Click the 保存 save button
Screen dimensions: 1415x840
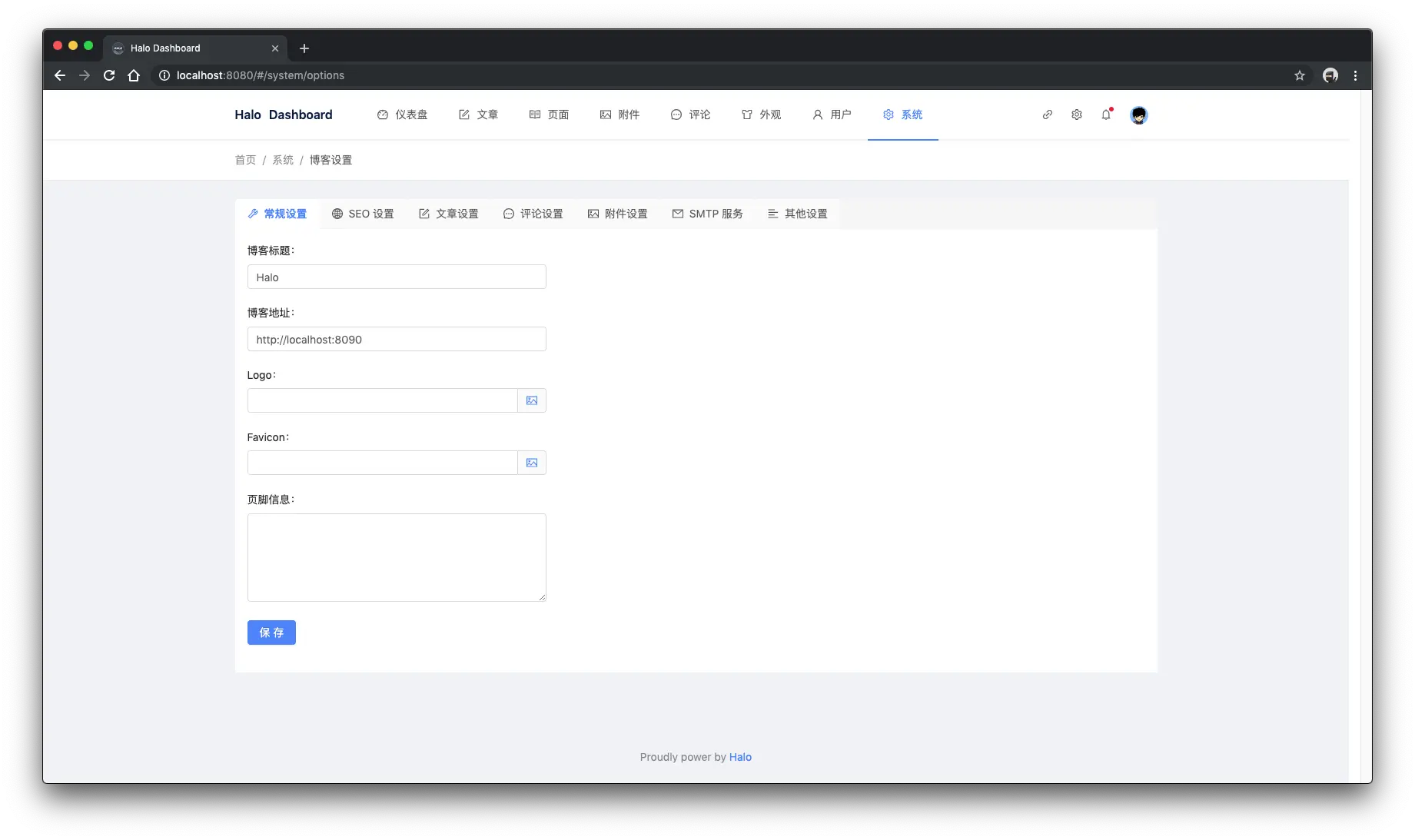tap(271, 632)
